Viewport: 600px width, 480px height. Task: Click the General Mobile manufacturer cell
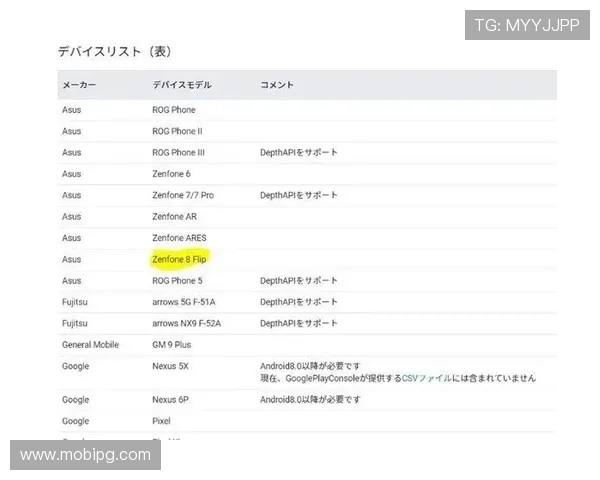pos(90,345)
